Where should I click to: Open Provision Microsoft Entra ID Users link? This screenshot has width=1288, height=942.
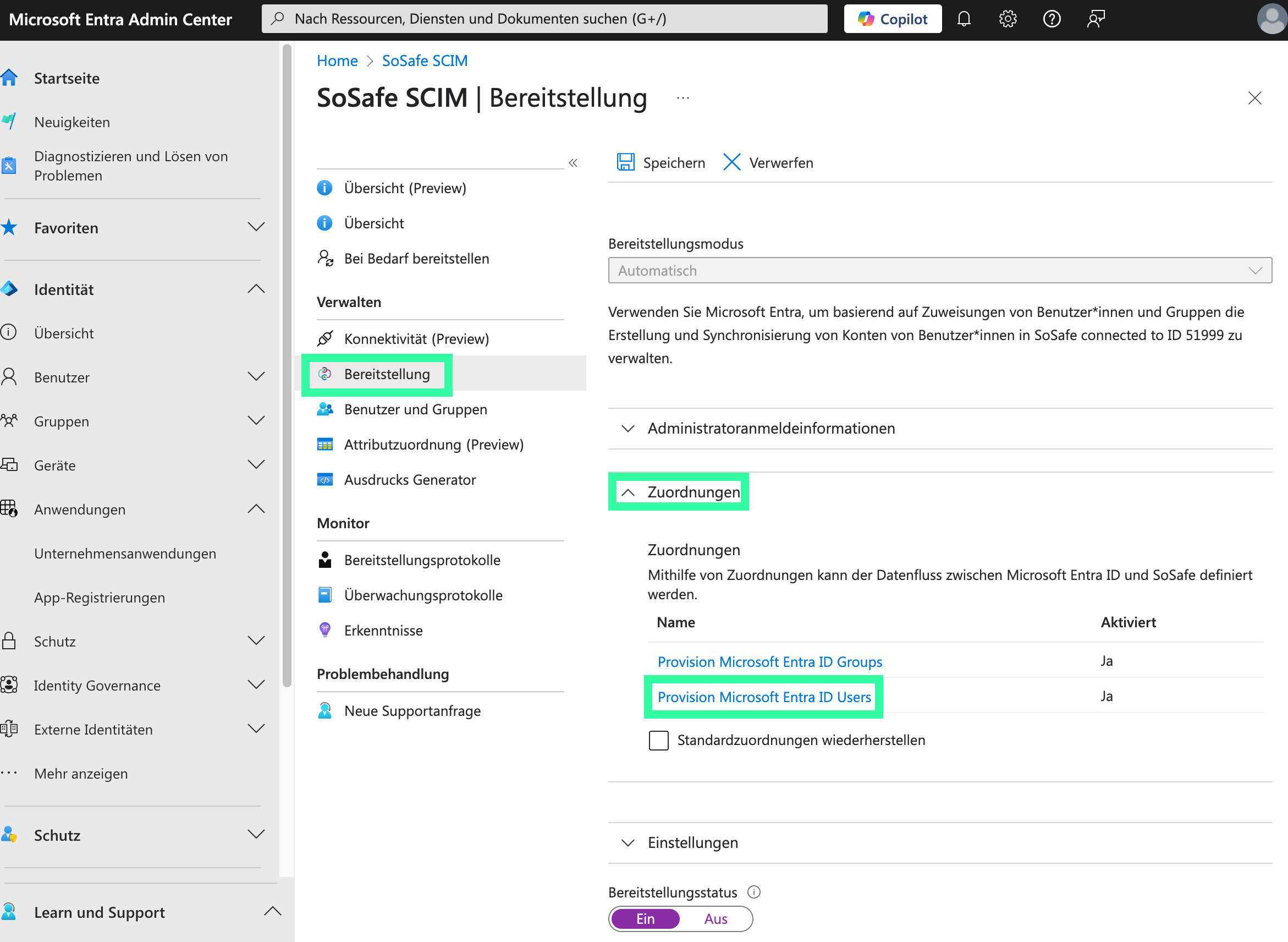click(x=764, y=697)
